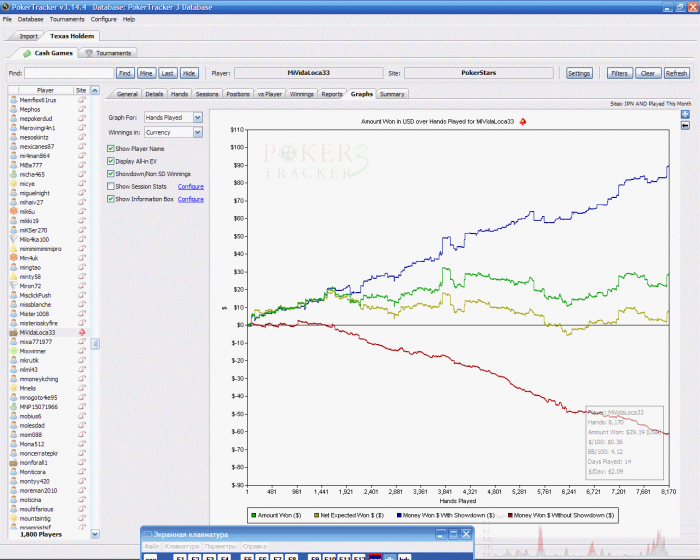The height and width of the screenshot is (560, 700).
Task: Click the red Money Won Without Showdown swatch
Action: 510,515
